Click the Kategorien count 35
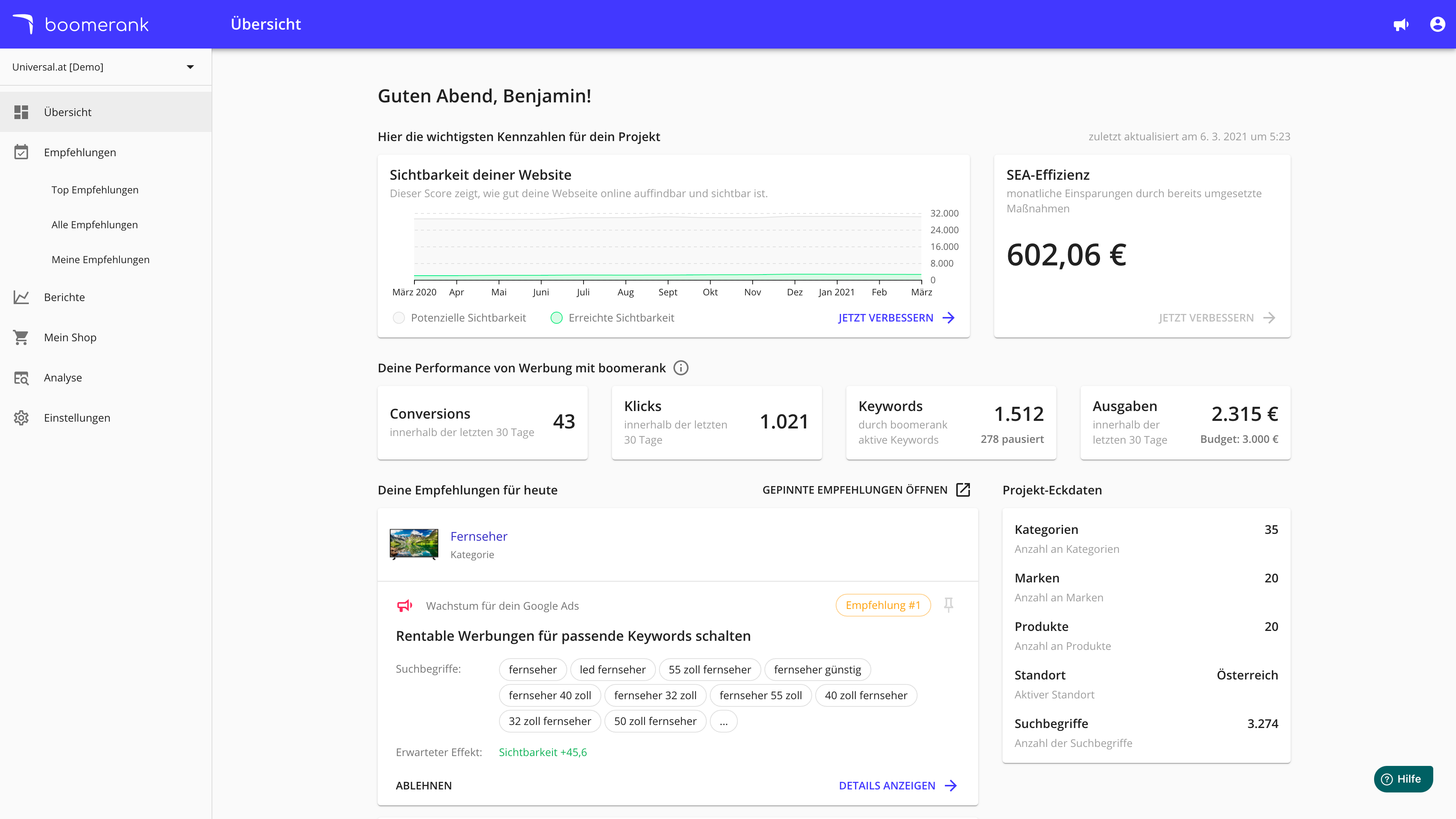1456x819 pixels. coord(1271,530)
